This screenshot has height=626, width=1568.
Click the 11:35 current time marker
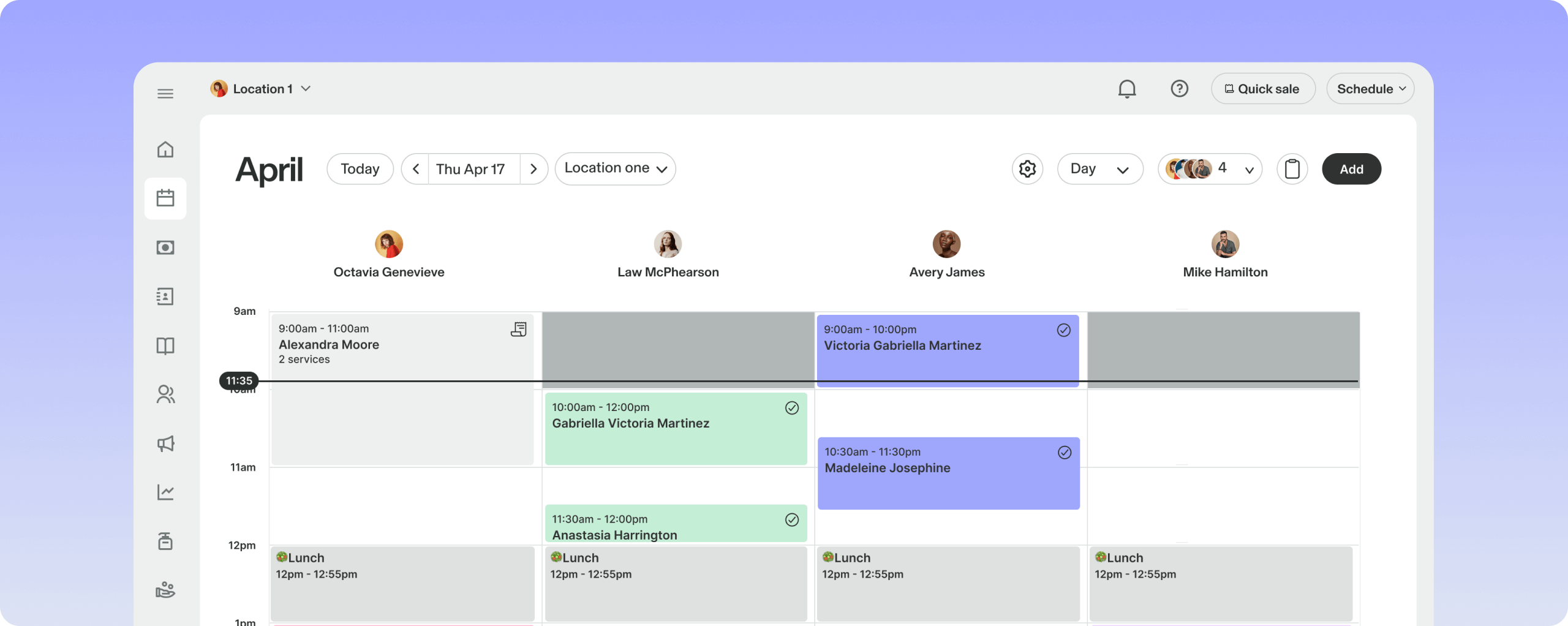tap(239, 380)
